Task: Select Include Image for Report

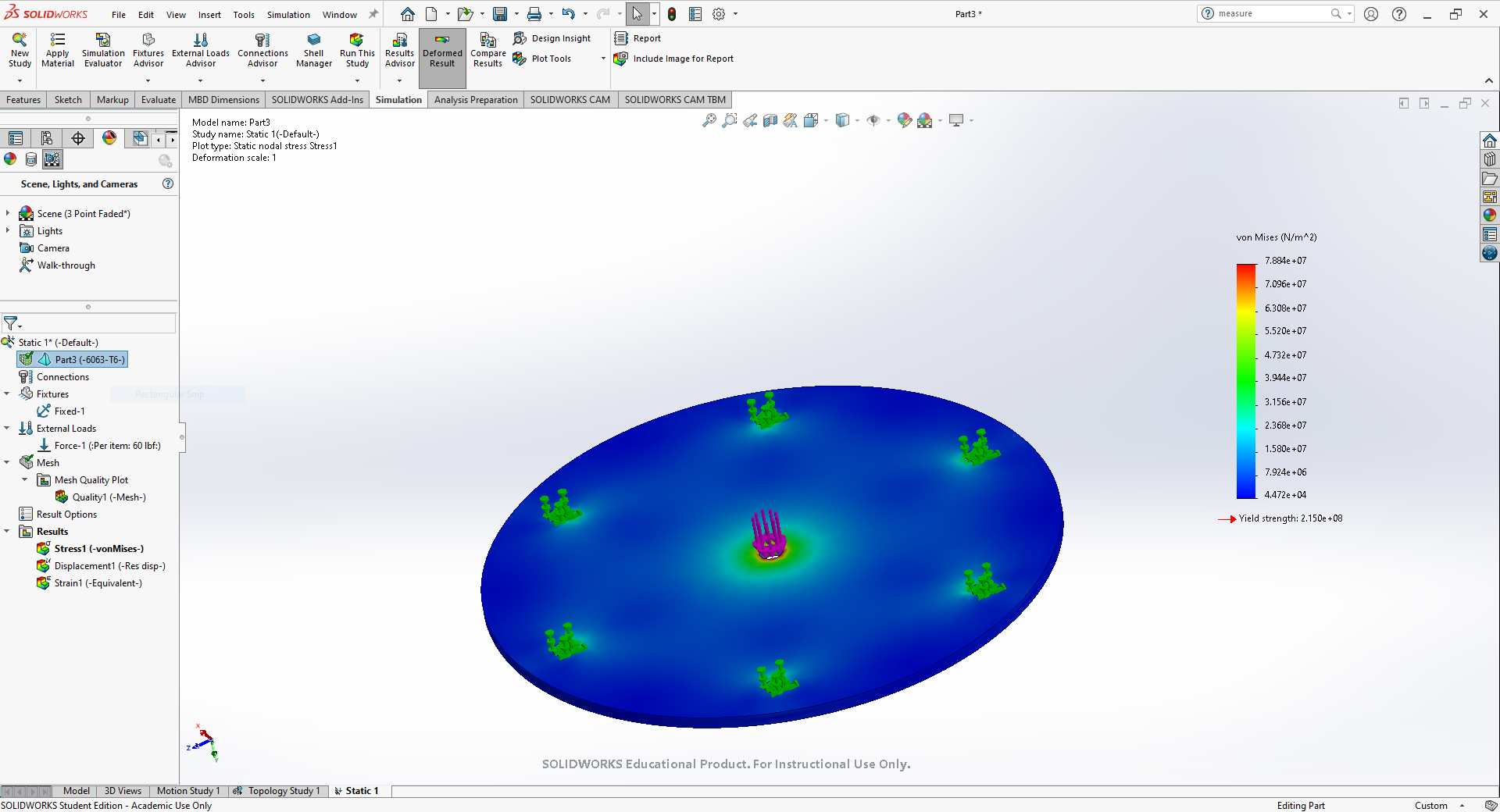Action: point(673,59)
